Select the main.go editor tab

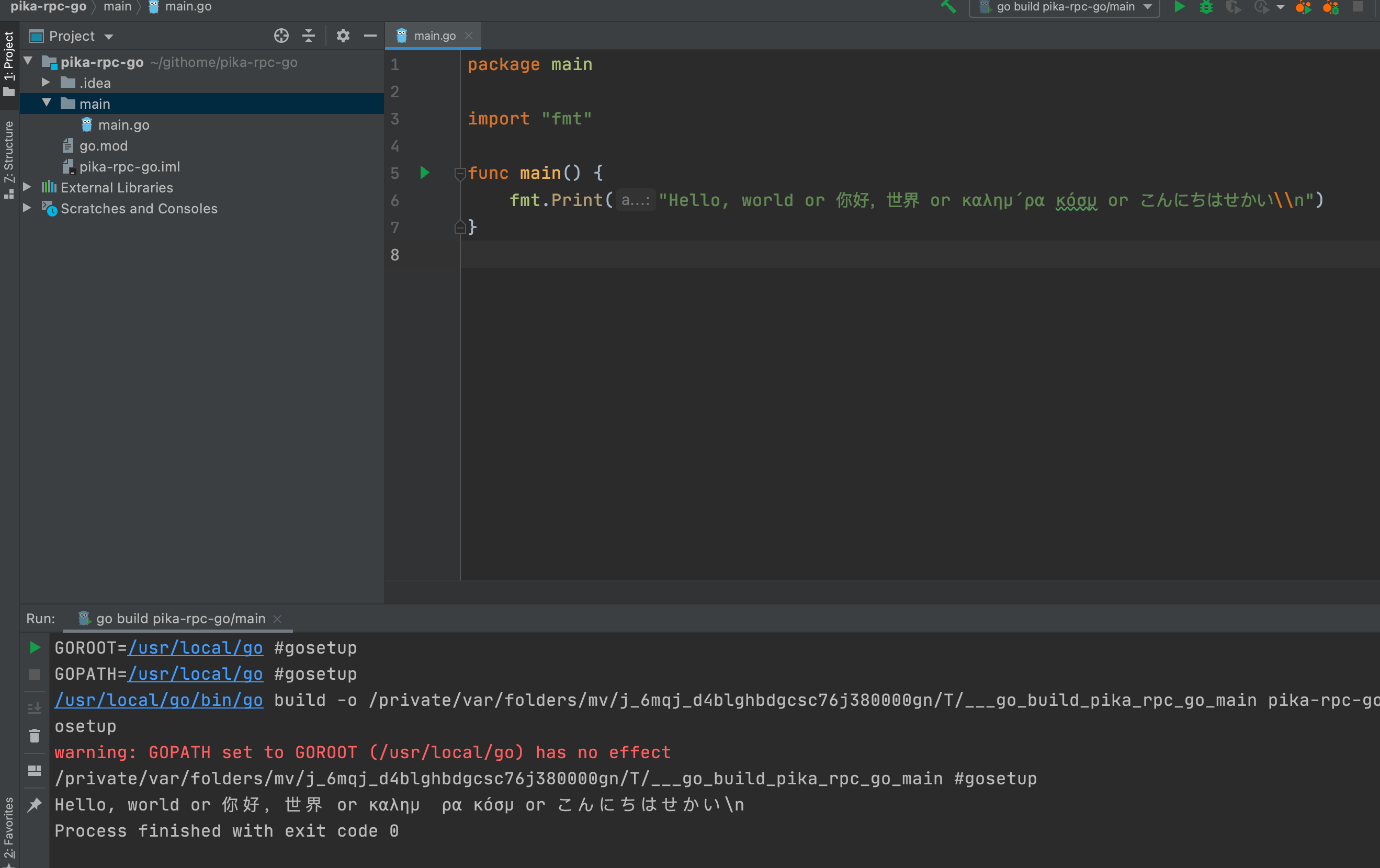434,36
